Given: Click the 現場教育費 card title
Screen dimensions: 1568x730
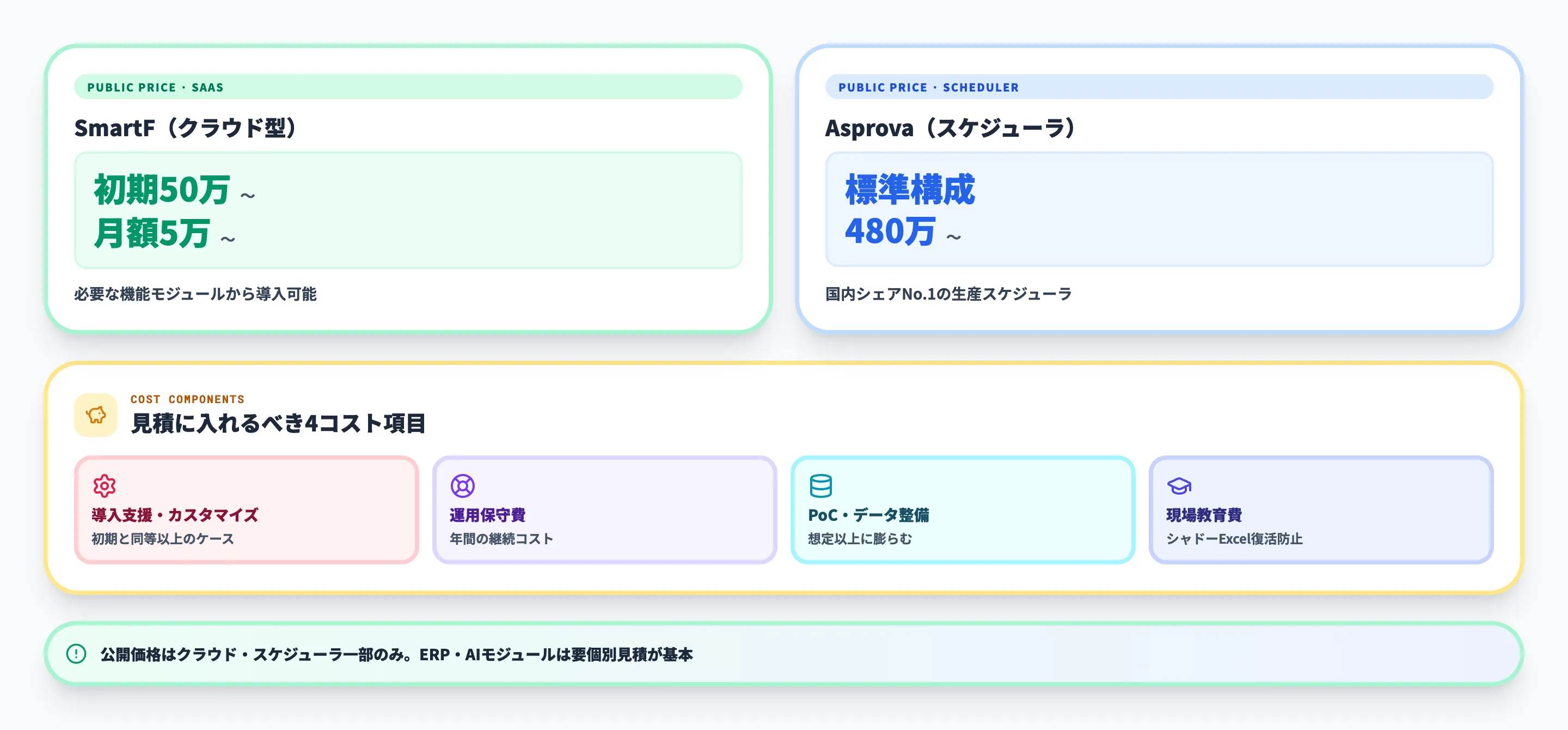Looking at the screenshot, I should point(1204,515).
